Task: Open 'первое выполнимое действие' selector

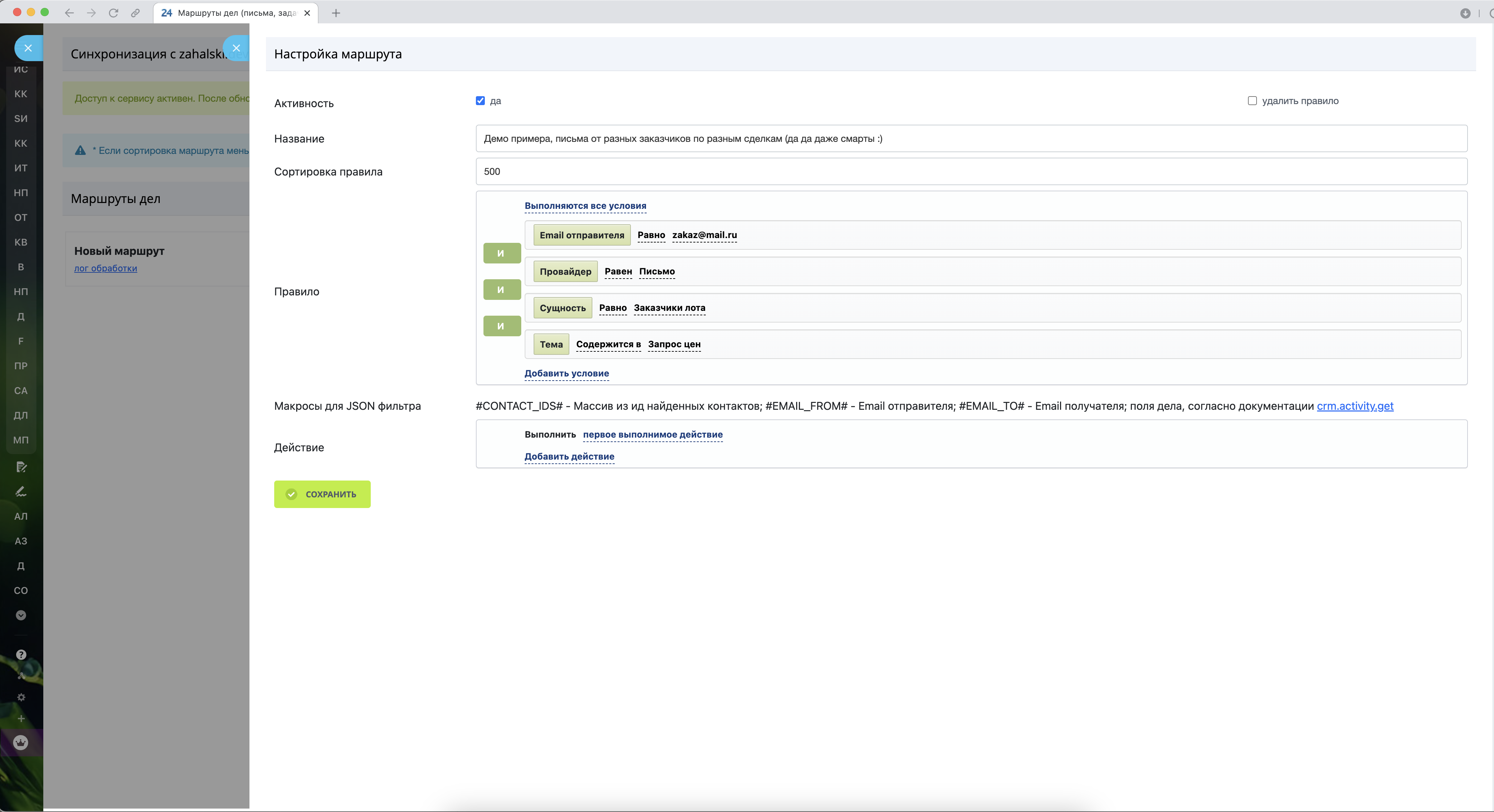Action: pos(653,435)
